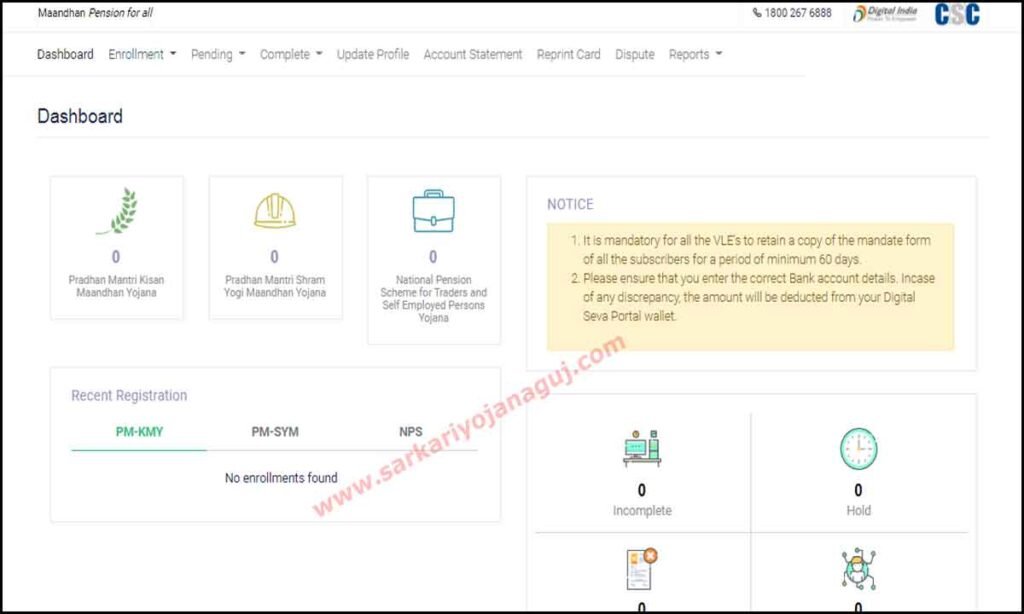Screen dimensions: 1024x614
Task: Click the yellow hard hat Shram Yogi icon
Action: (274, 211)
